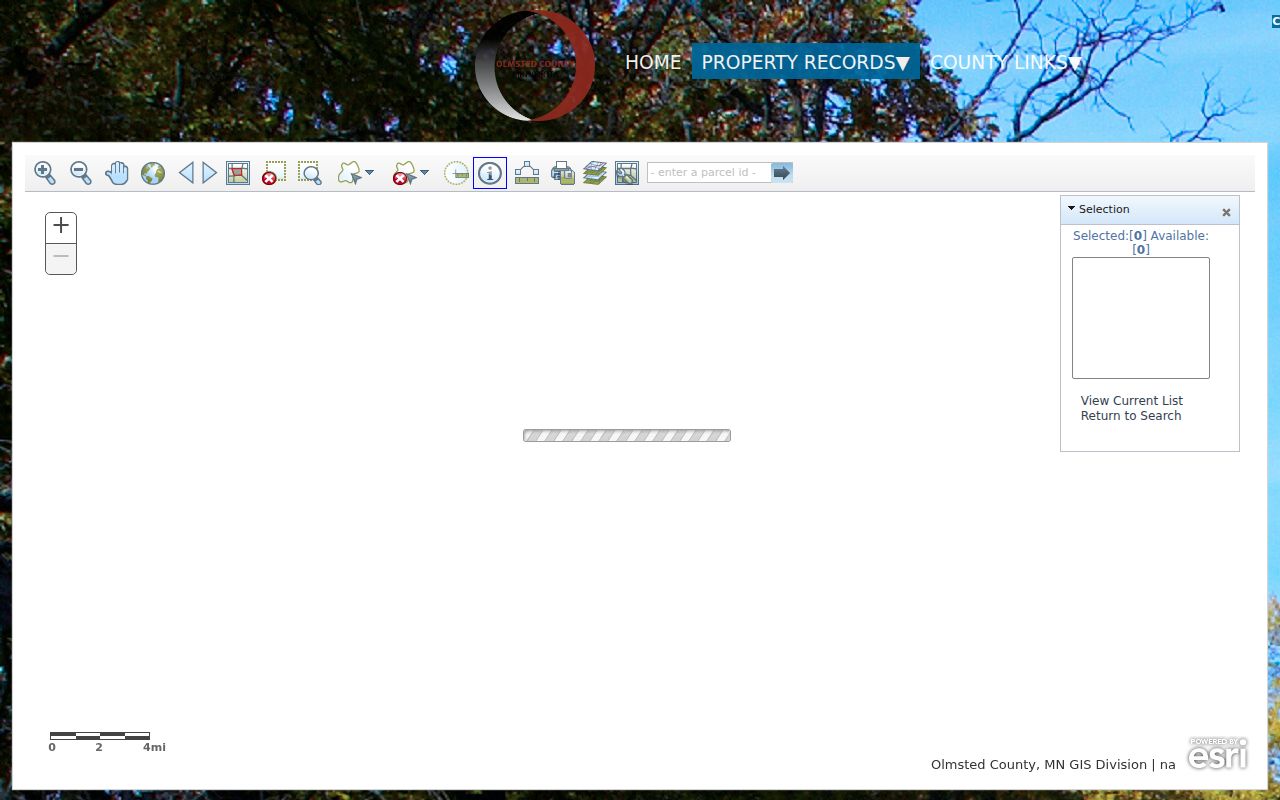Open dropdown arrow beside unselect features tool
The image size is (1280, 800).
tap(424, 173)
